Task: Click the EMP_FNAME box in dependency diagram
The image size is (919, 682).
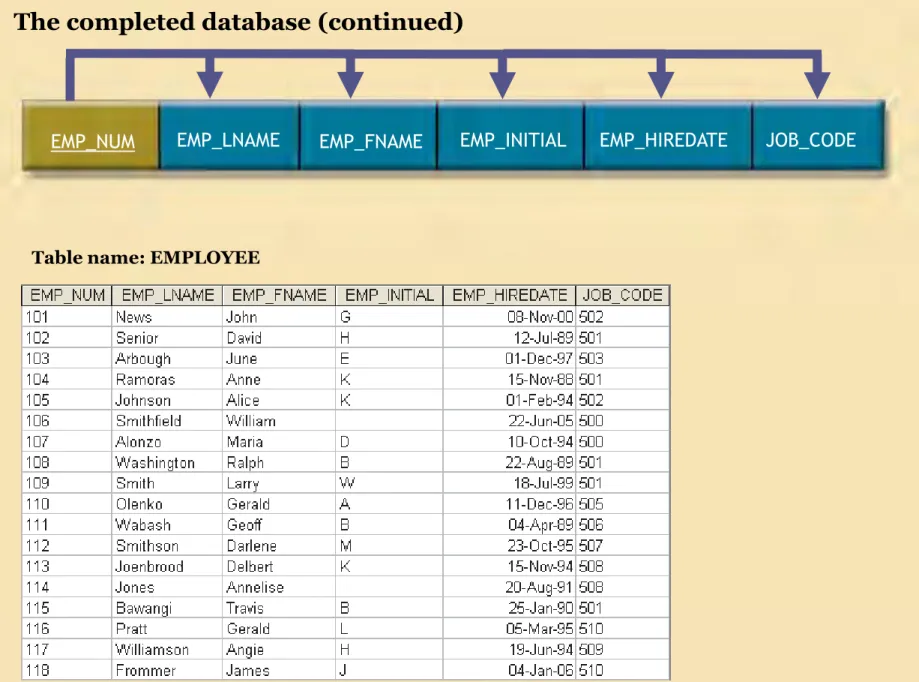Action: [368, 135]
